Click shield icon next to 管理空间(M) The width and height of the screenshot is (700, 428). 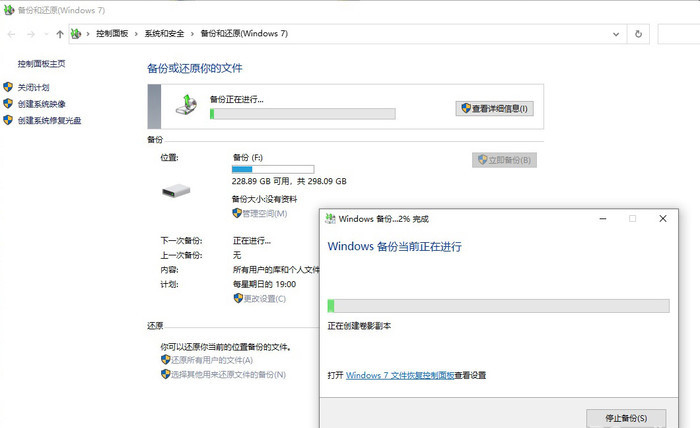coord(237,213)
